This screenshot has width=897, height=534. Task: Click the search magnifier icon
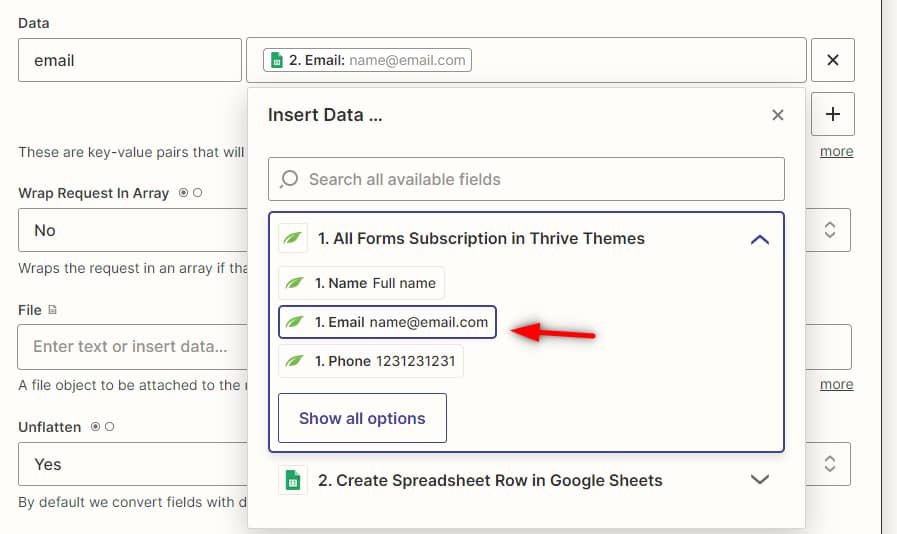coord(289,179)
